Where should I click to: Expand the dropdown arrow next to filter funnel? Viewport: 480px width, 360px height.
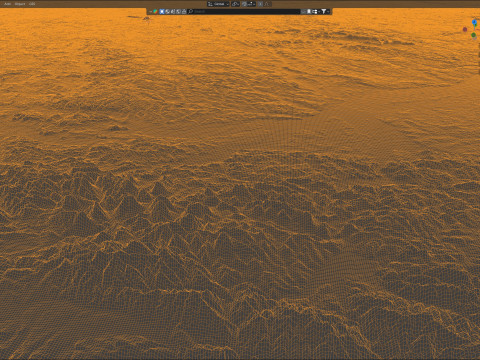[328, 12]
